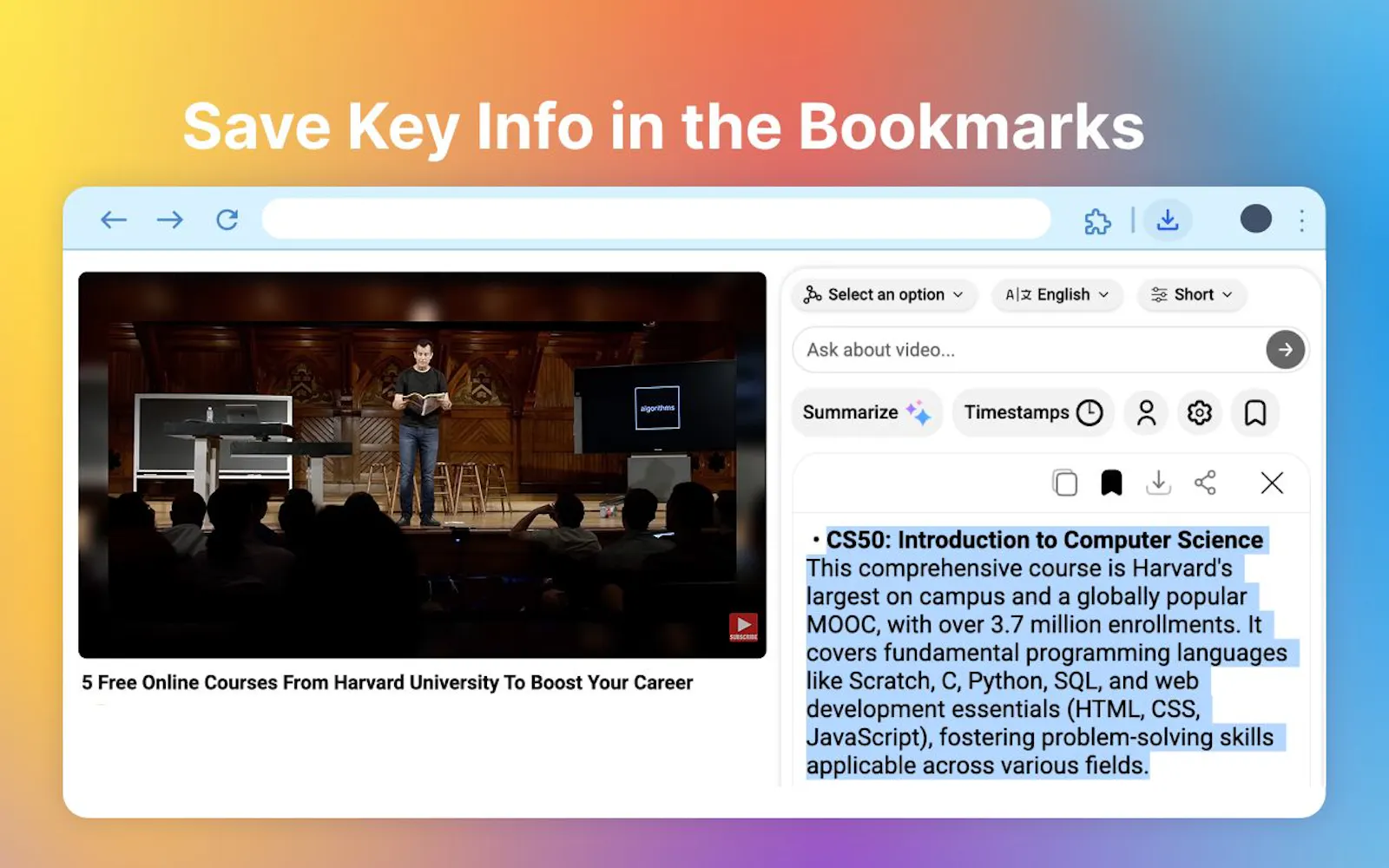Open the English language dropdown
Screen dimensions: 1389x868
[x=1057, y=295]
